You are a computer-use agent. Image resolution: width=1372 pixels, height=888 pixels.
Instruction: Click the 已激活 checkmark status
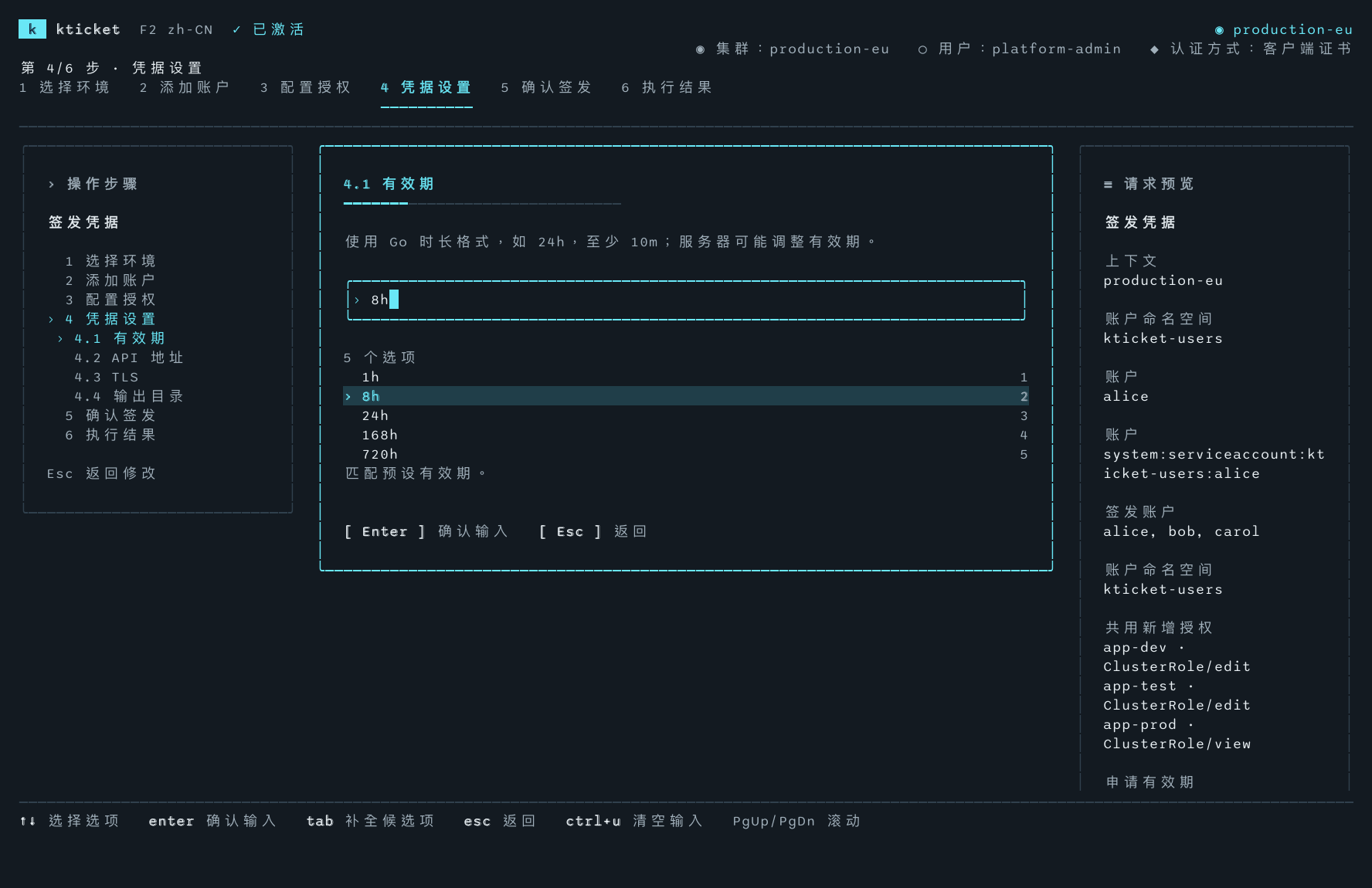click(x=268, y=29)
